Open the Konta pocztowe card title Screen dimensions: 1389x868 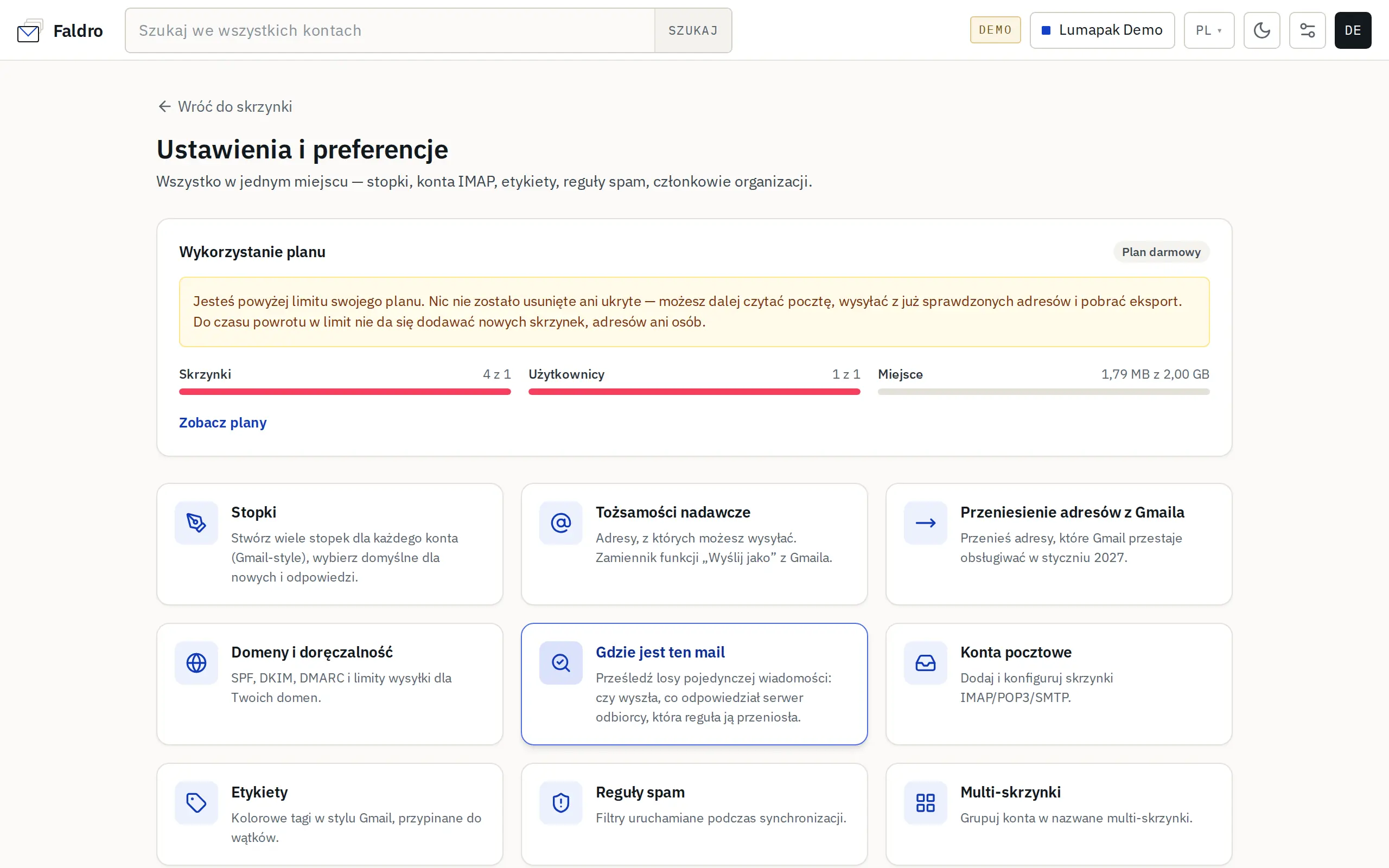[x=1016, y=652]
